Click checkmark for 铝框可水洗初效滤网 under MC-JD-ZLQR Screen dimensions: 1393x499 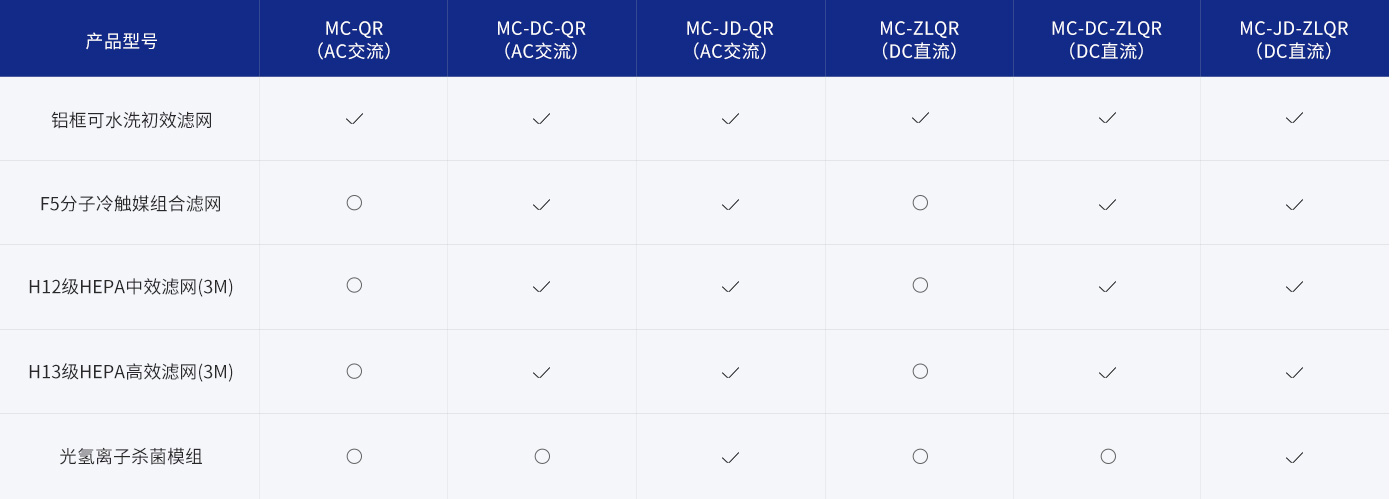pos(1294,118)
